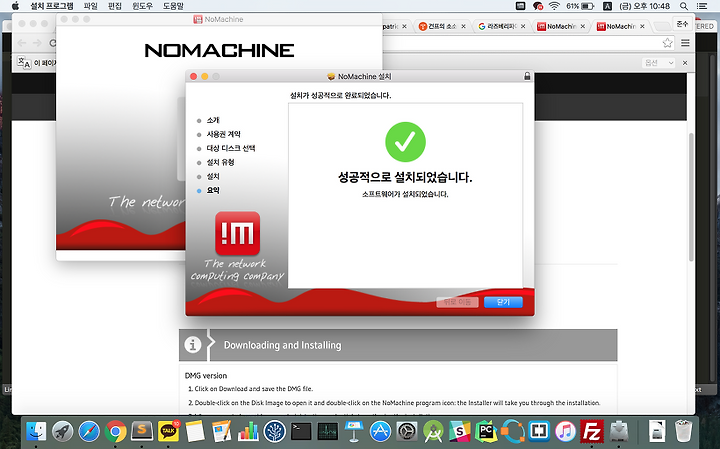Select the 소개 step in the installer sidebar

pos(213,120)
